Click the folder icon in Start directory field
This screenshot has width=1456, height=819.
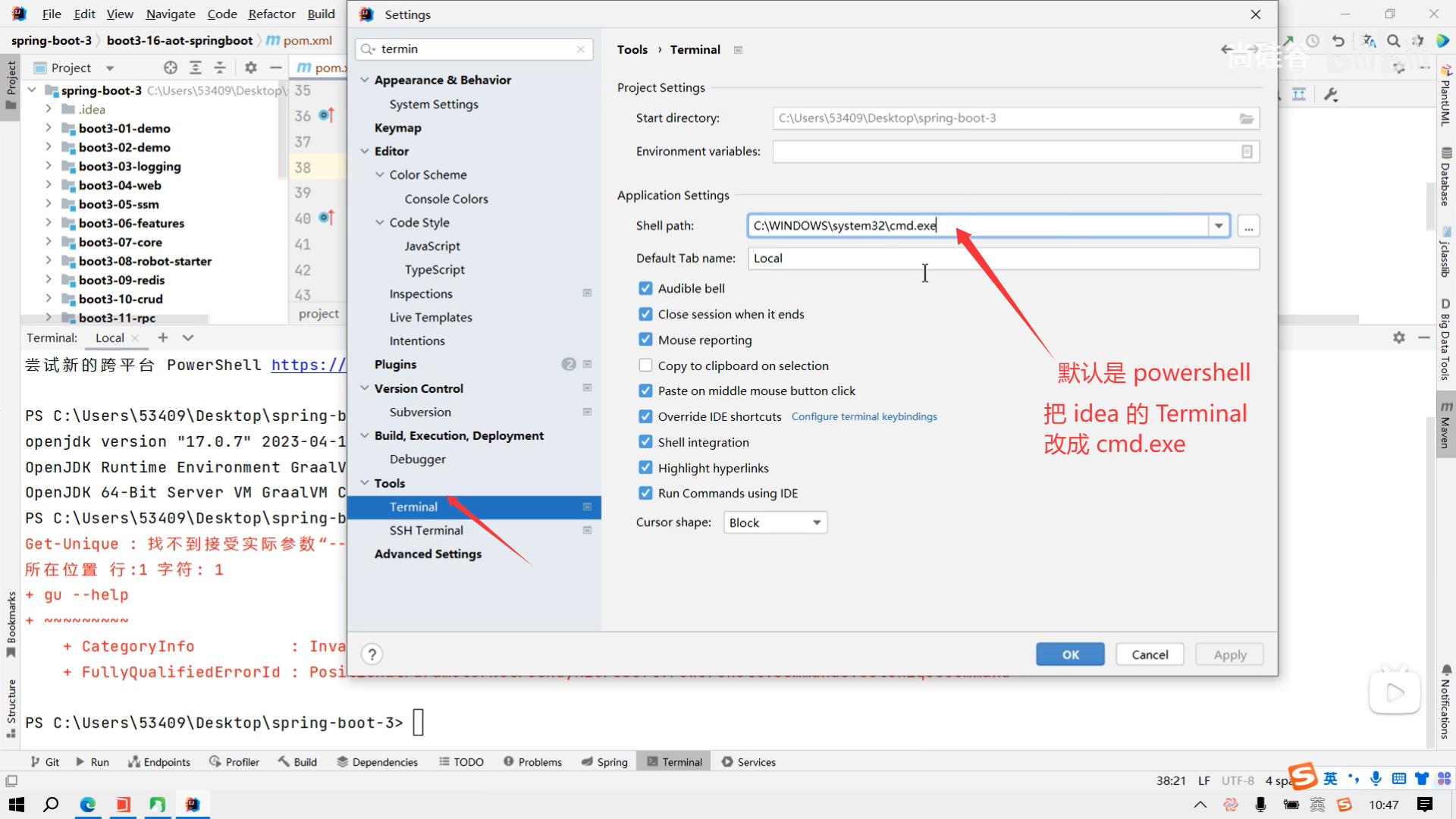click(1246, 118)
